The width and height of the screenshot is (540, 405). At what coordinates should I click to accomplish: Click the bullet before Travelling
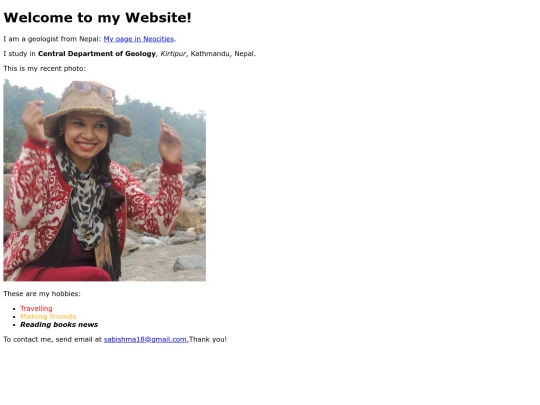pyautogui.click(x=14, y=309)
